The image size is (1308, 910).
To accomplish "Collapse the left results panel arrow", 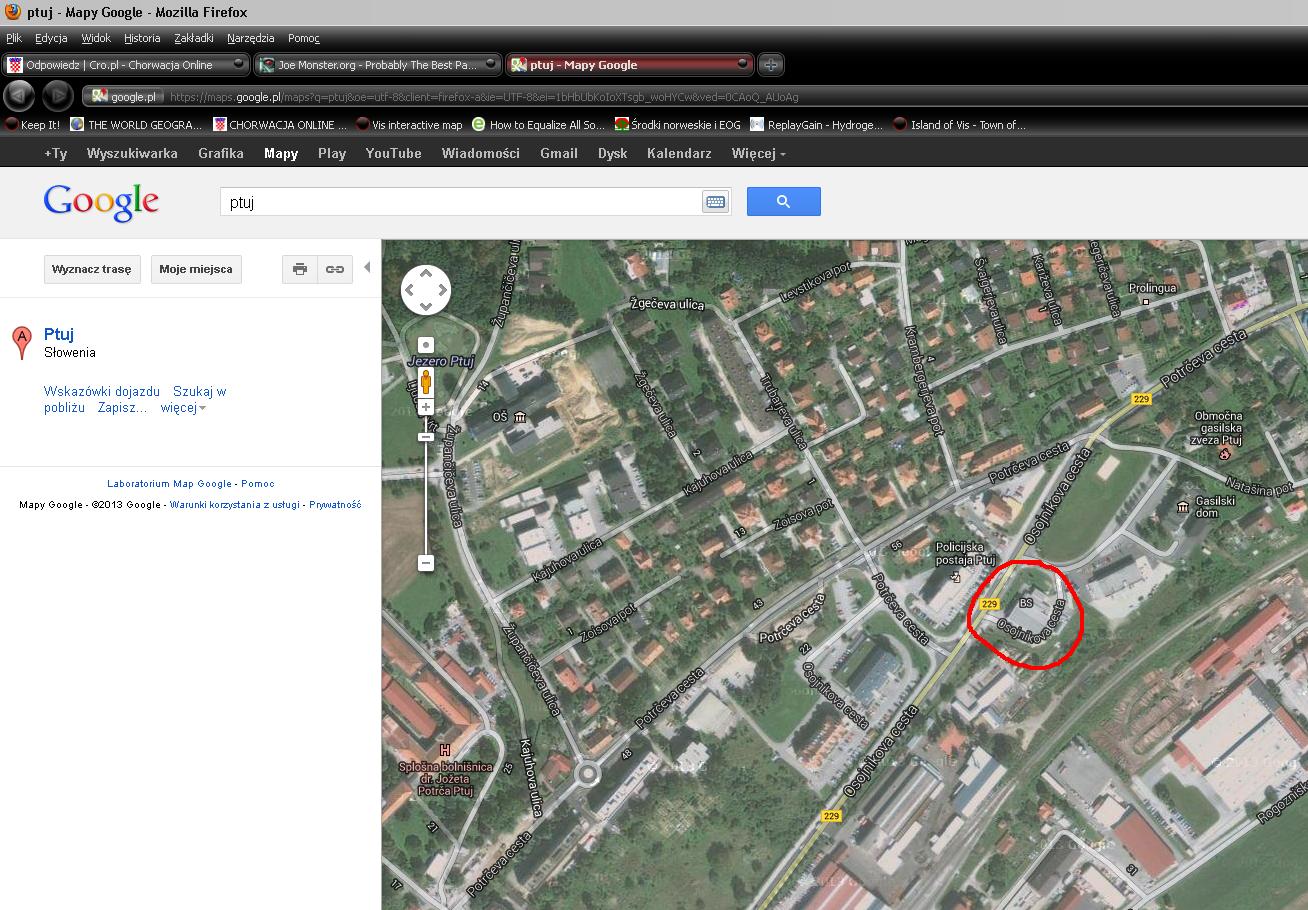I will (x=367, y=267).
